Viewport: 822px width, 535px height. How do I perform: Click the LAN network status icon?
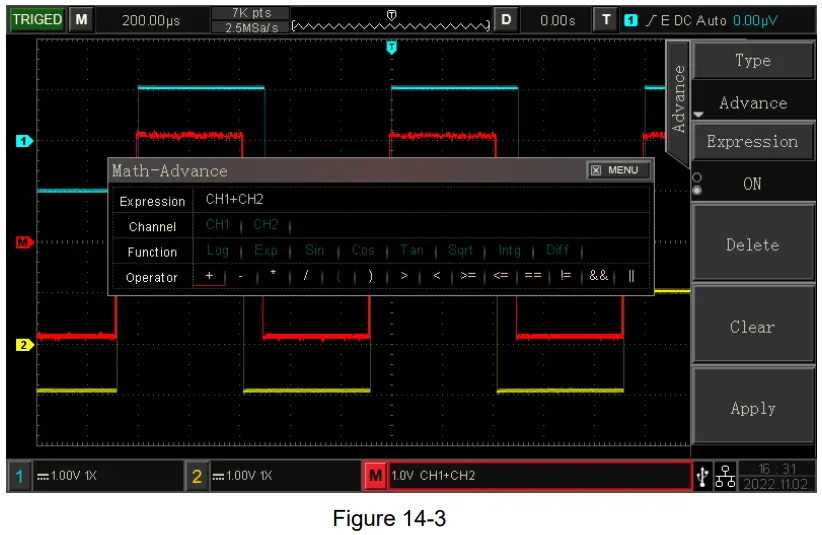pos(726,476)
